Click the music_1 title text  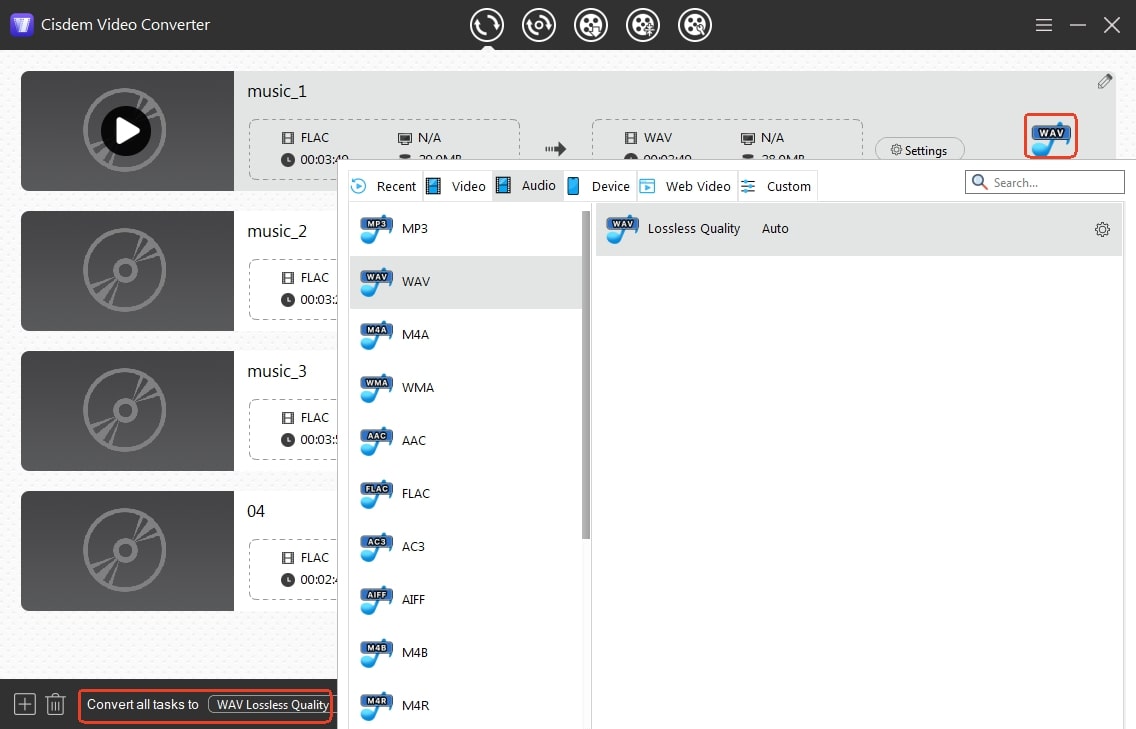tap(277, 91)
